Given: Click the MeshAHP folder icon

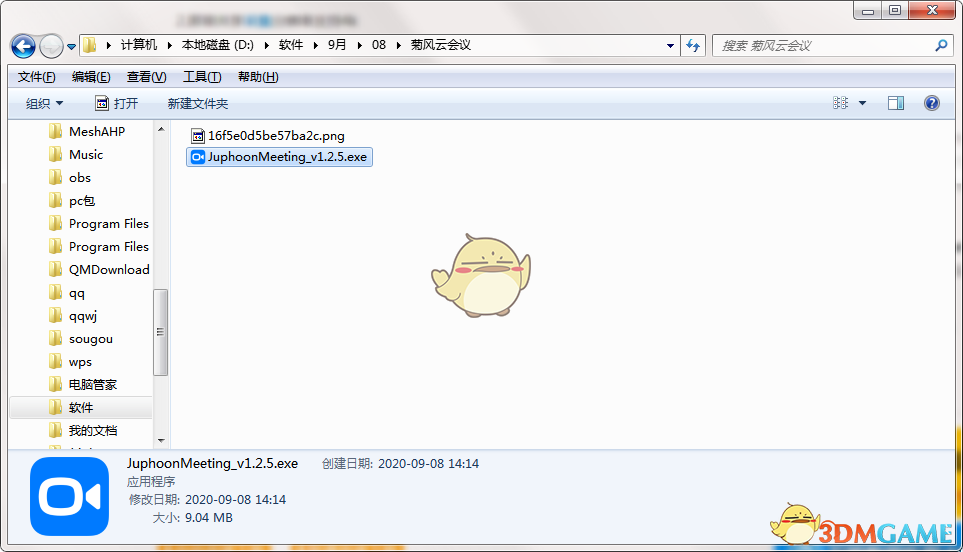Looking at the screenshot, I should coord(55,131).
